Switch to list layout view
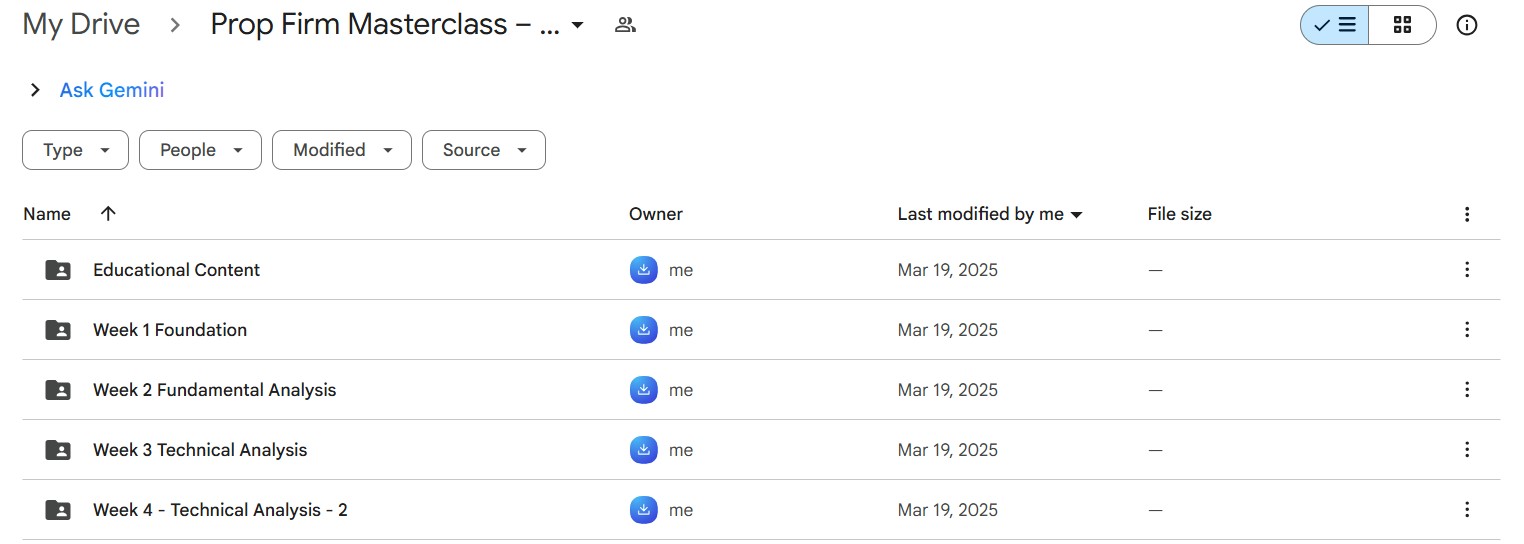Screen dimensions: 1524x544 (x=1335, y=26)
